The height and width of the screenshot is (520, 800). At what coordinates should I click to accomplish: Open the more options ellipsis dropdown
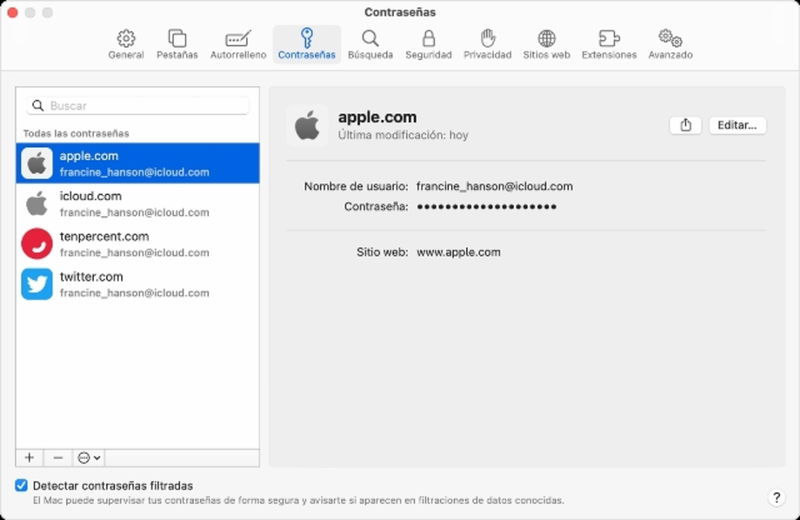[89, 458]
